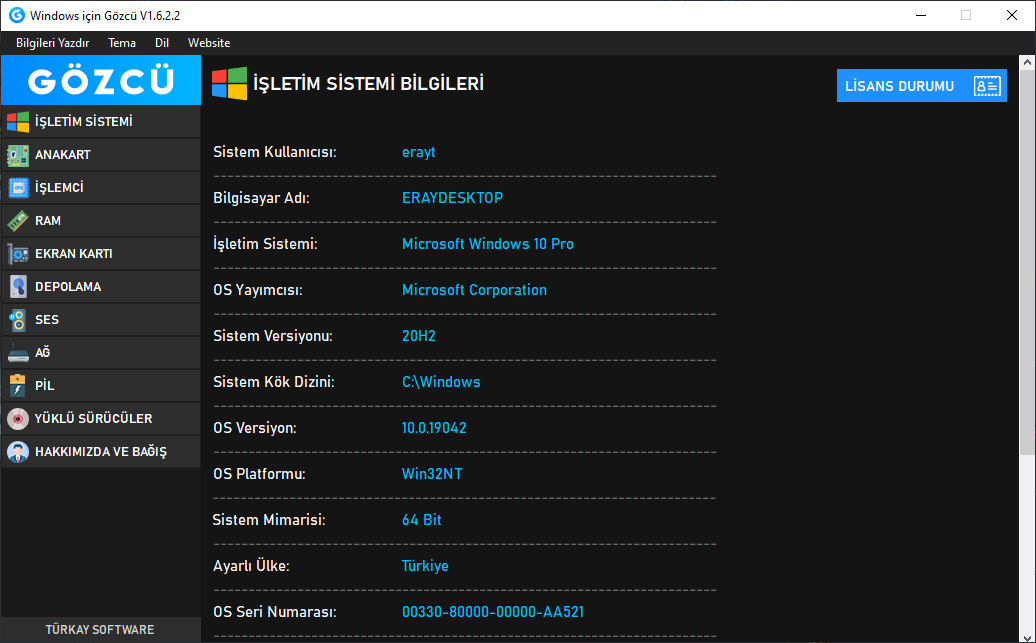Go to the AĞ network section

coord(101,353)
